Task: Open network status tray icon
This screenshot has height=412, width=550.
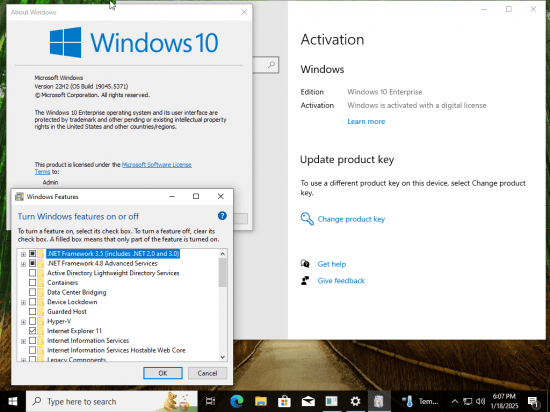Action: [x=467, y=401]
